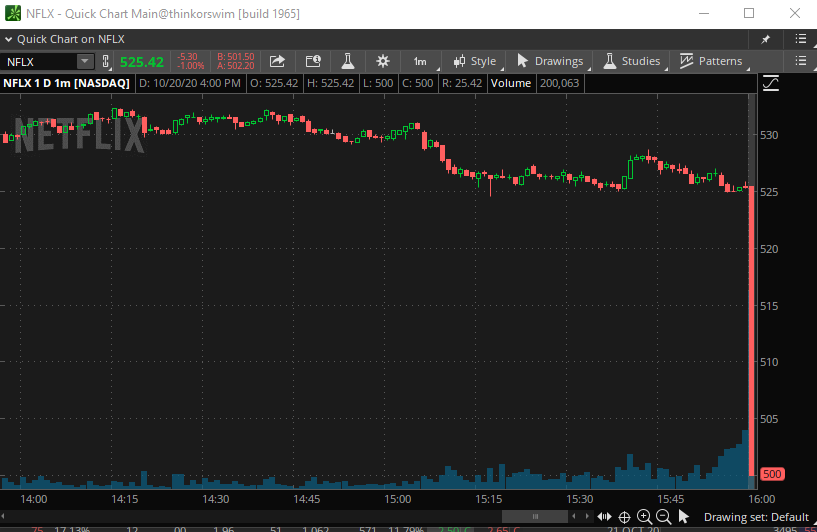
Task: Click the 15:00 time axis label
Action: [x=398, y=499]
